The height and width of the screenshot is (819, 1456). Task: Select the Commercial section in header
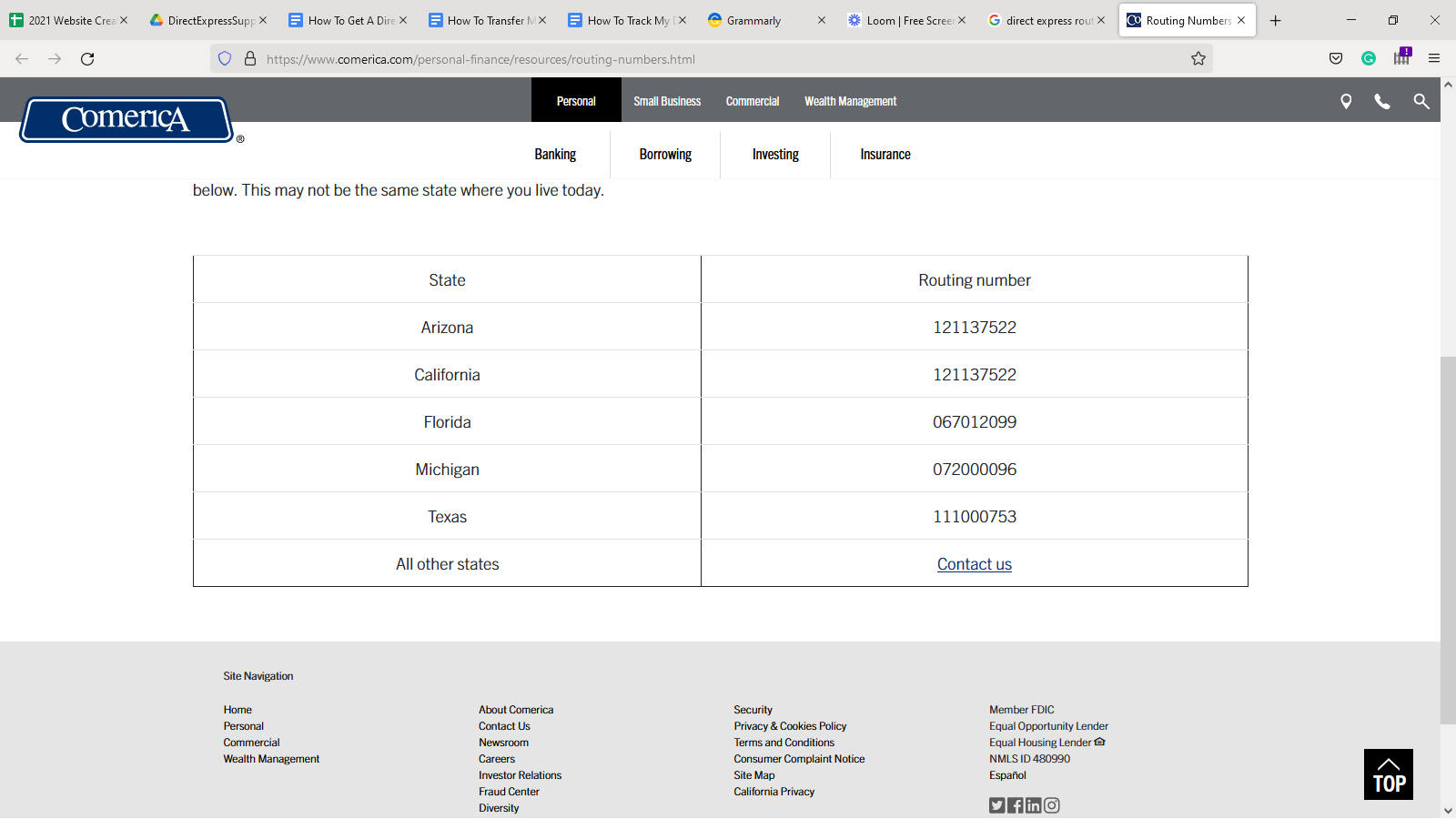(753, 101)
